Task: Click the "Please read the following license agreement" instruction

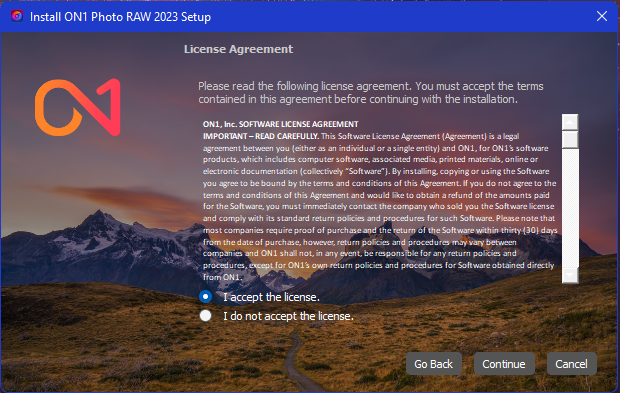Action: click(x=371, y=93)
